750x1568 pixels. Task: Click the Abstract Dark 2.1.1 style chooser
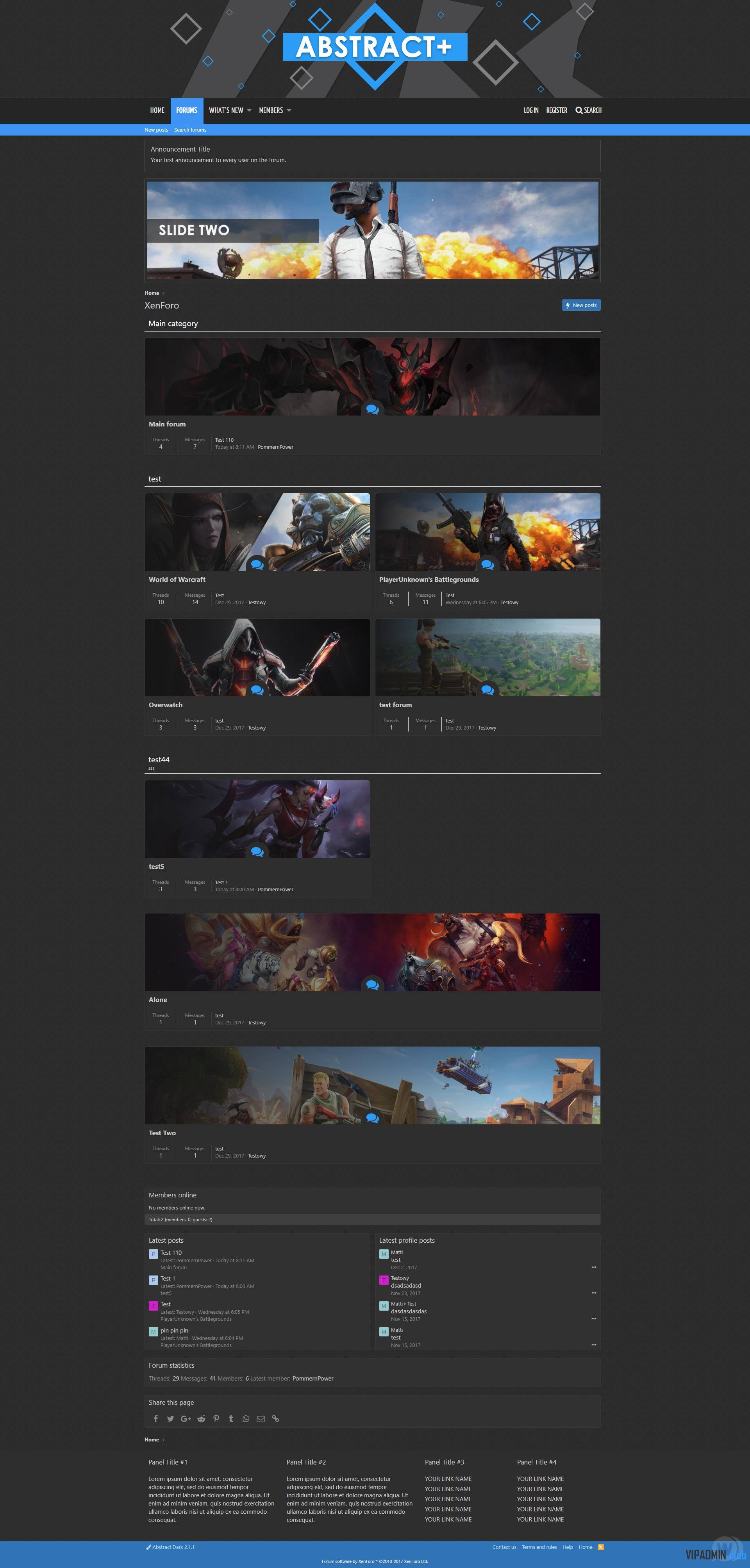170,1547
